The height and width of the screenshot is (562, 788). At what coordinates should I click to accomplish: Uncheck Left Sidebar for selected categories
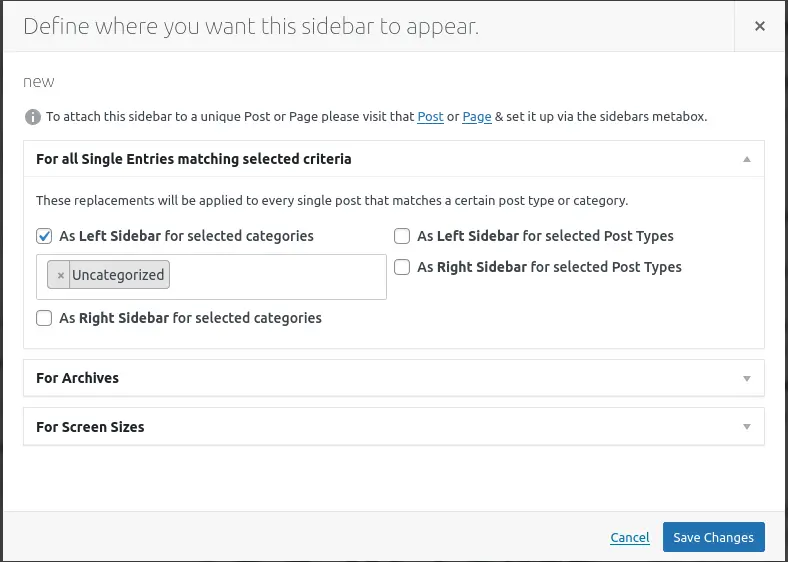click(44, 237)
